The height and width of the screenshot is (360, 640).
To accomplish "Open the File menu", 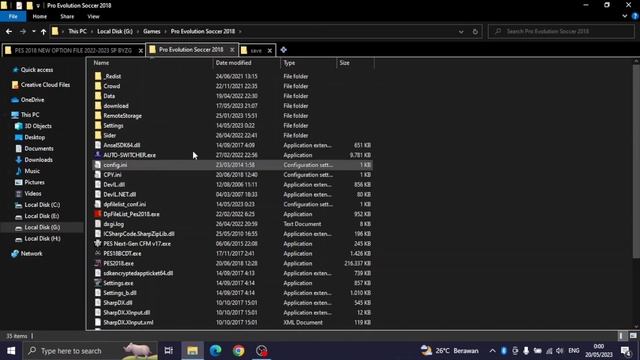I will 13,16.
